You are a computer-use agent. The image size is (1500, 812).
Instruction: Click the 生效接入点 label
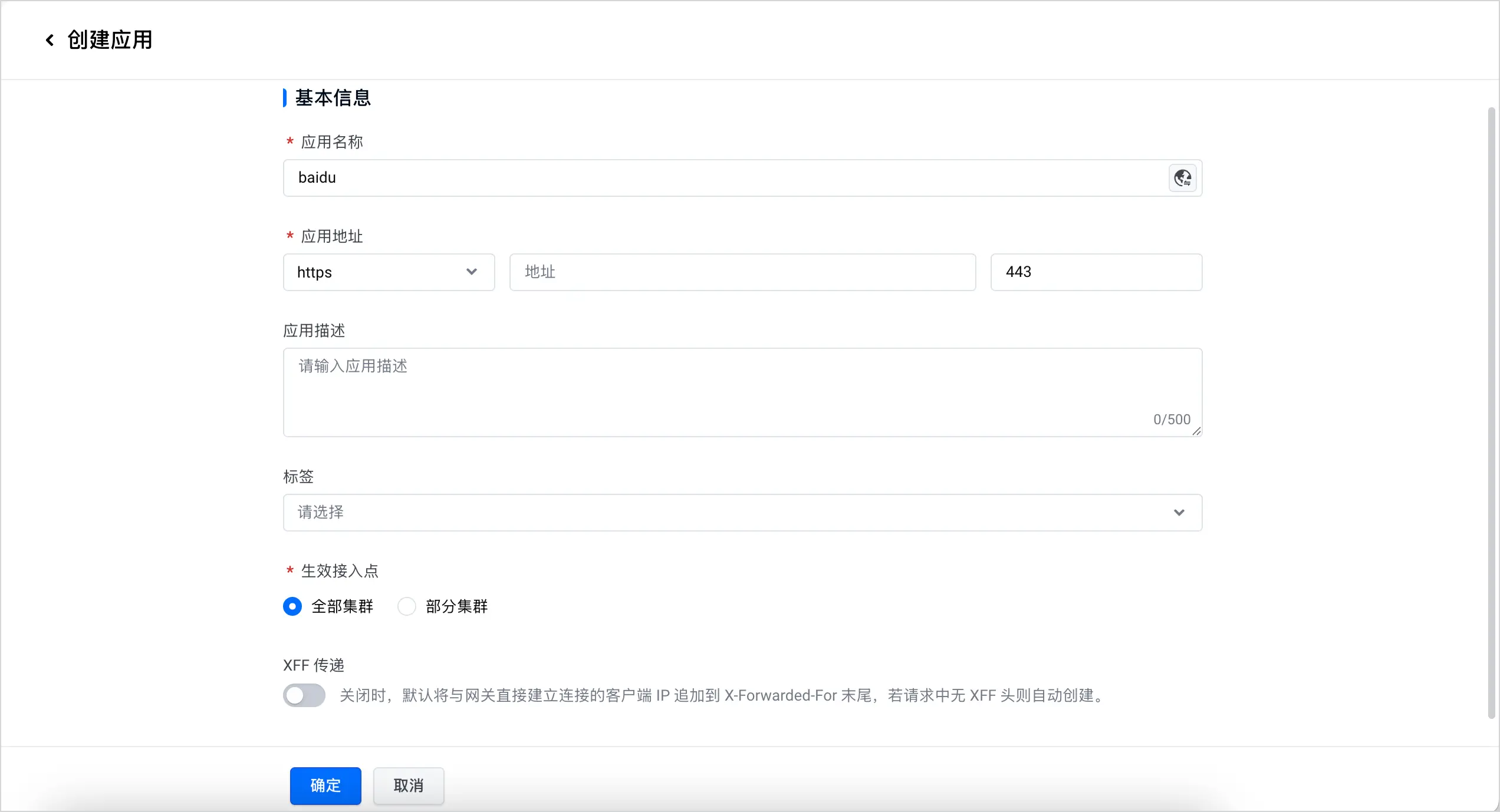(340, 571)
